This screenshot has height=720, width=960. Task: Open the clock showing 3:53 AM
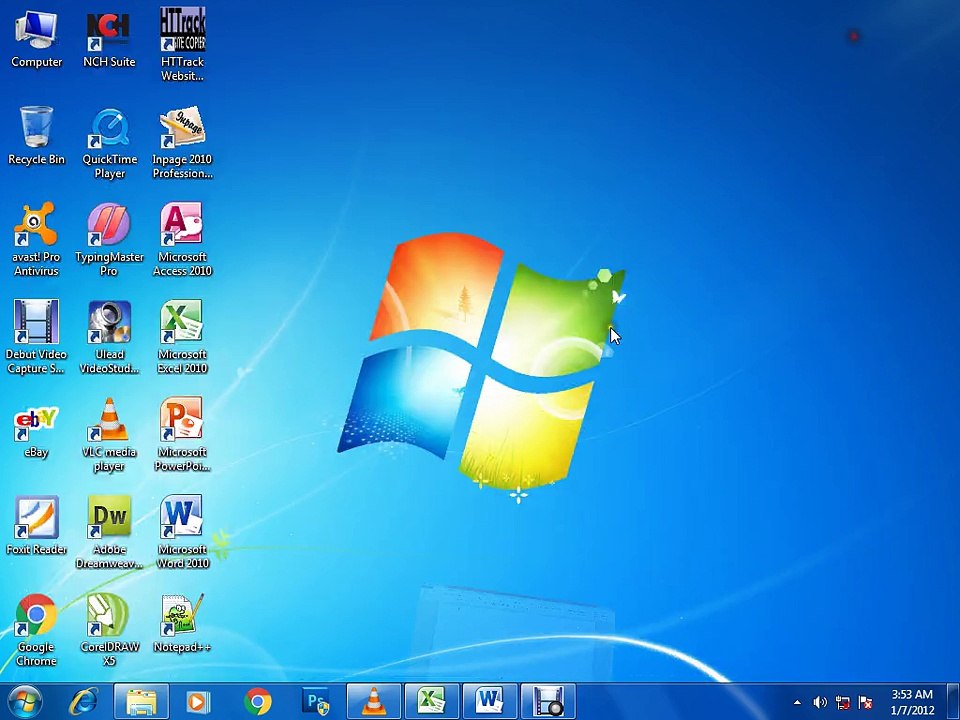coord(912,702)
